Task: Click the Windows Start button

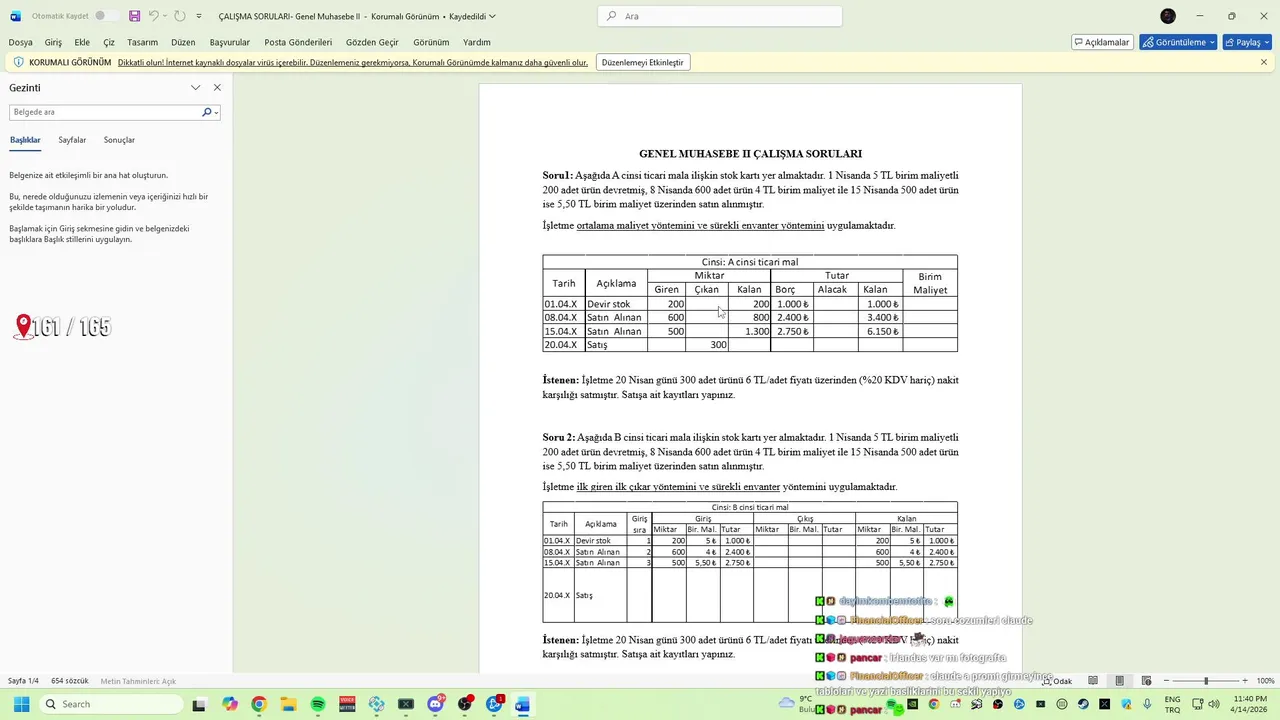Action: click(21, 704)
